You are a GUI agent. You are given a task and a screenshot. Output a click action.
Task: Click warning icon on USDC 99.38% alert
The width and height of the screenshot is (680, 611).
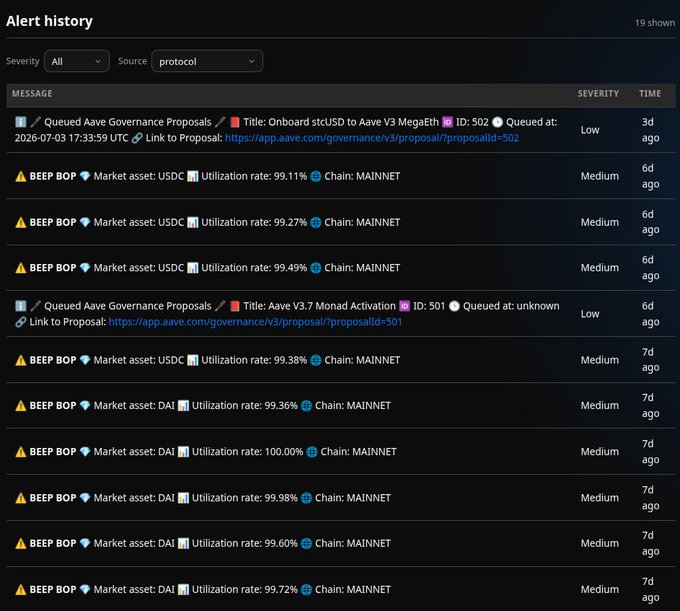tap(21, 360)
